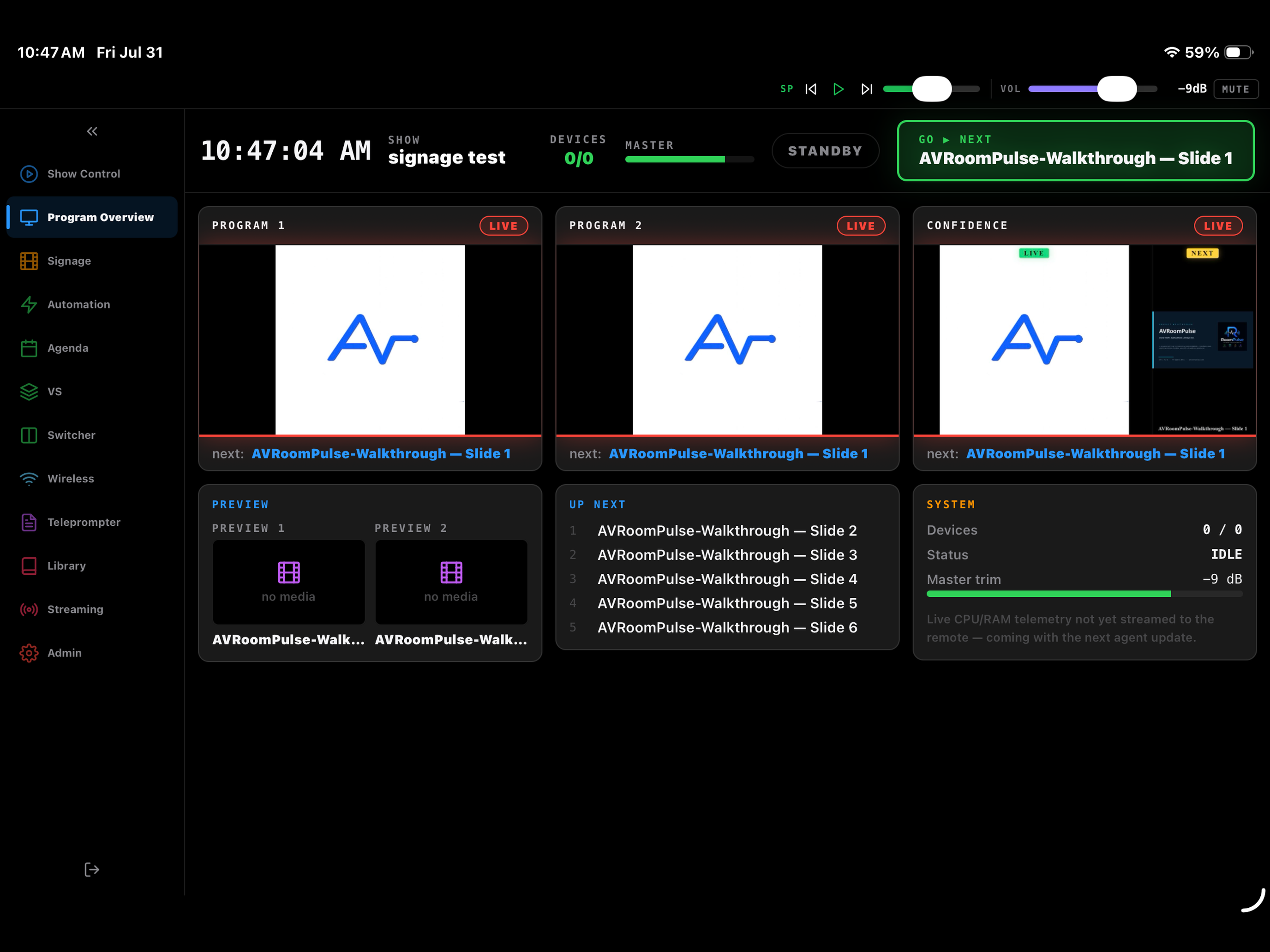Select the Program Overview monitor icon

click(x=29, y=218)
